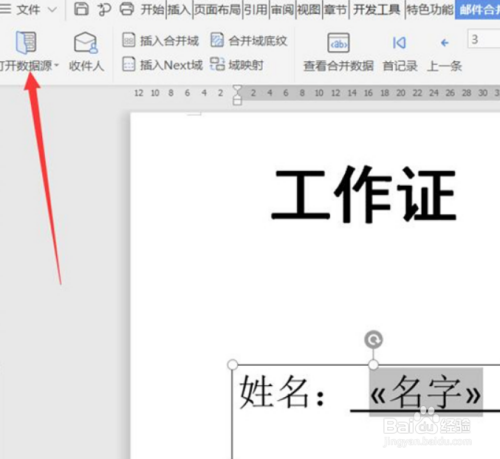Click the 插入Next域 text button
The width and height of the screenshot is (500, 459).
(x=171, y=65)
